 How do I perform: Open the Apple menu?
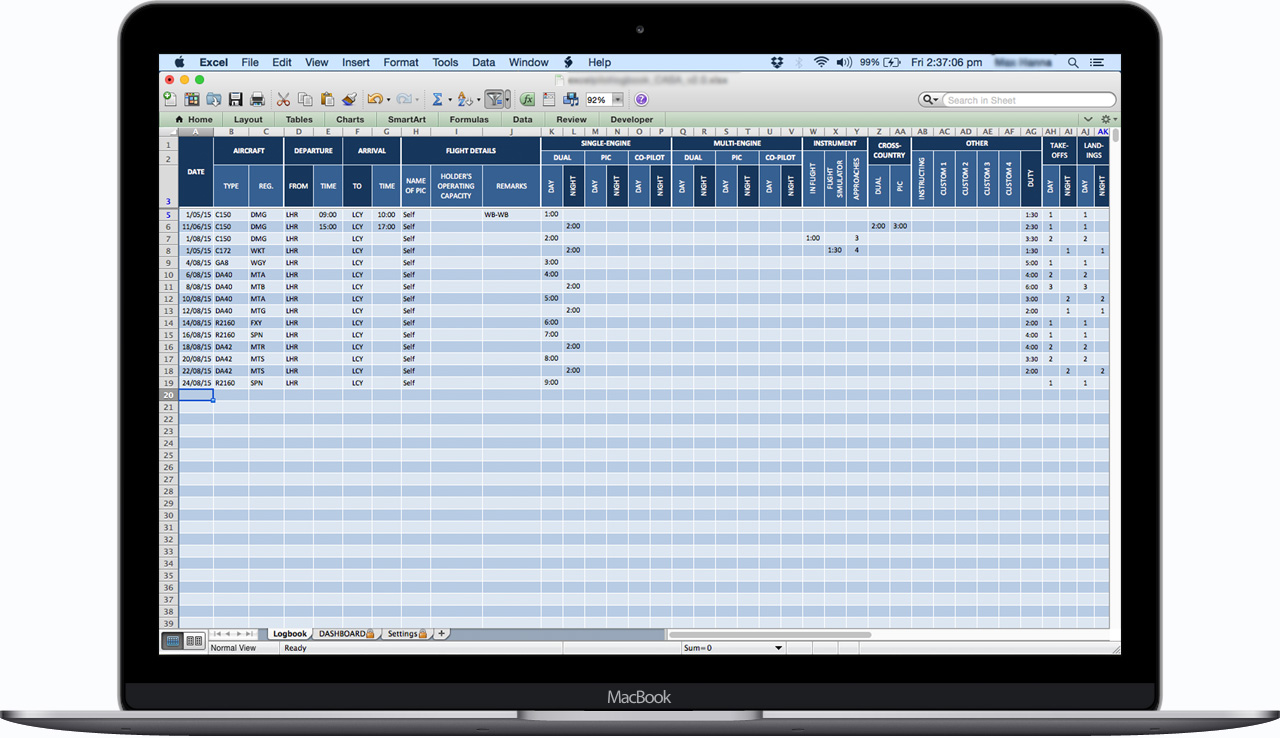180,62
